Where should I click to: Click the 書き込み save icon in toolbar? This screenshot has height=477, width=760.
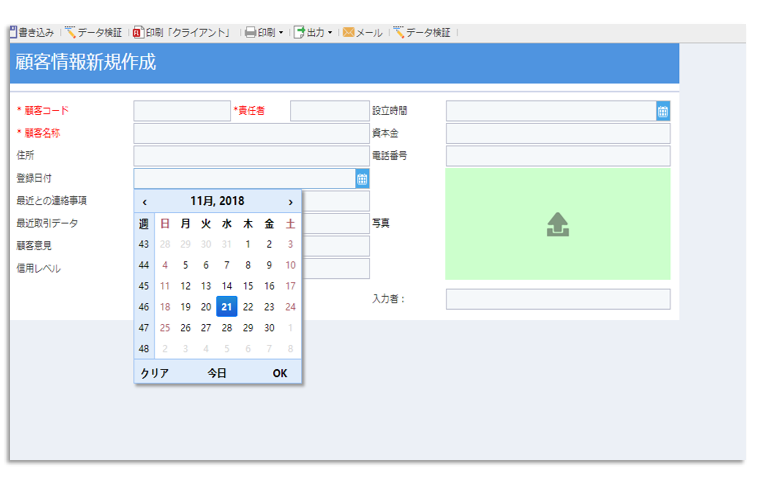pos(14,32)
